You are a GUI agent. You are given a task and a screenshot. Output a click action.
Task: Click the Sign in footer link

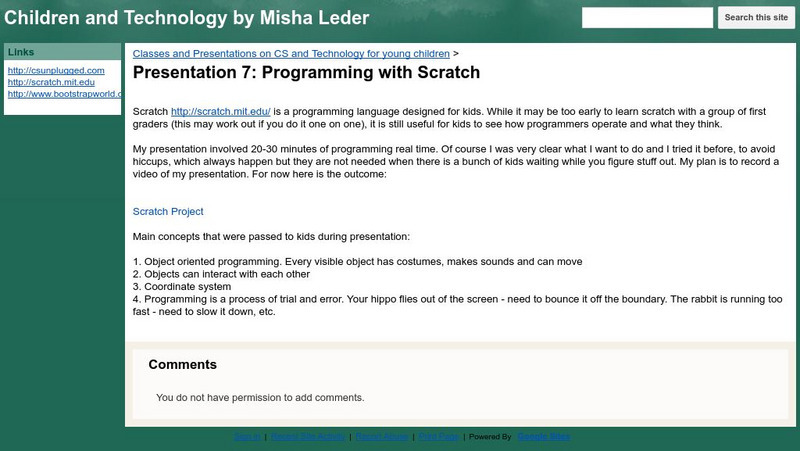pos(247,437)
